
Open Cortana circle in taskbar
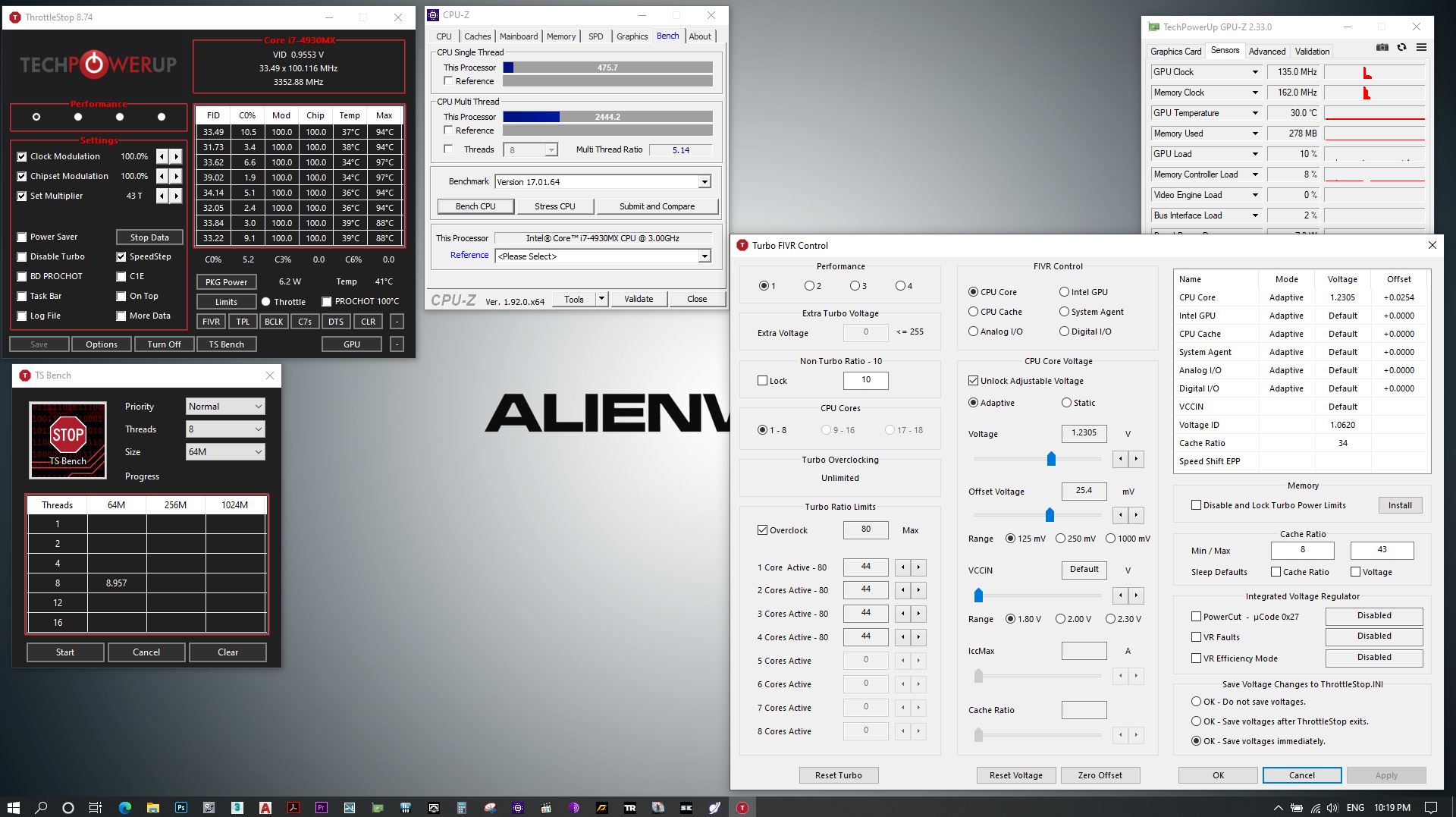point(68,807)
